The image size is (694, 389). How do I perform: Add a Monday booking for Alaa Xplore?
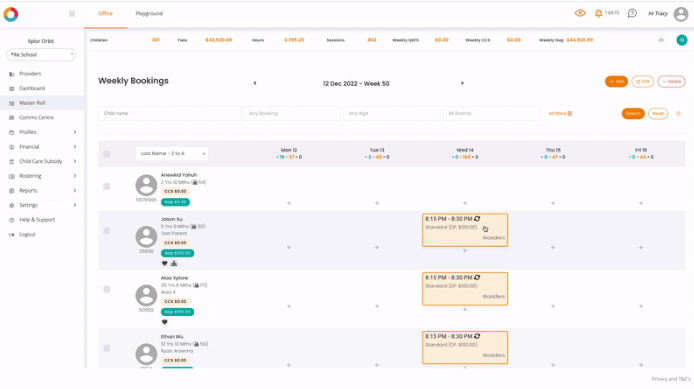289,306
